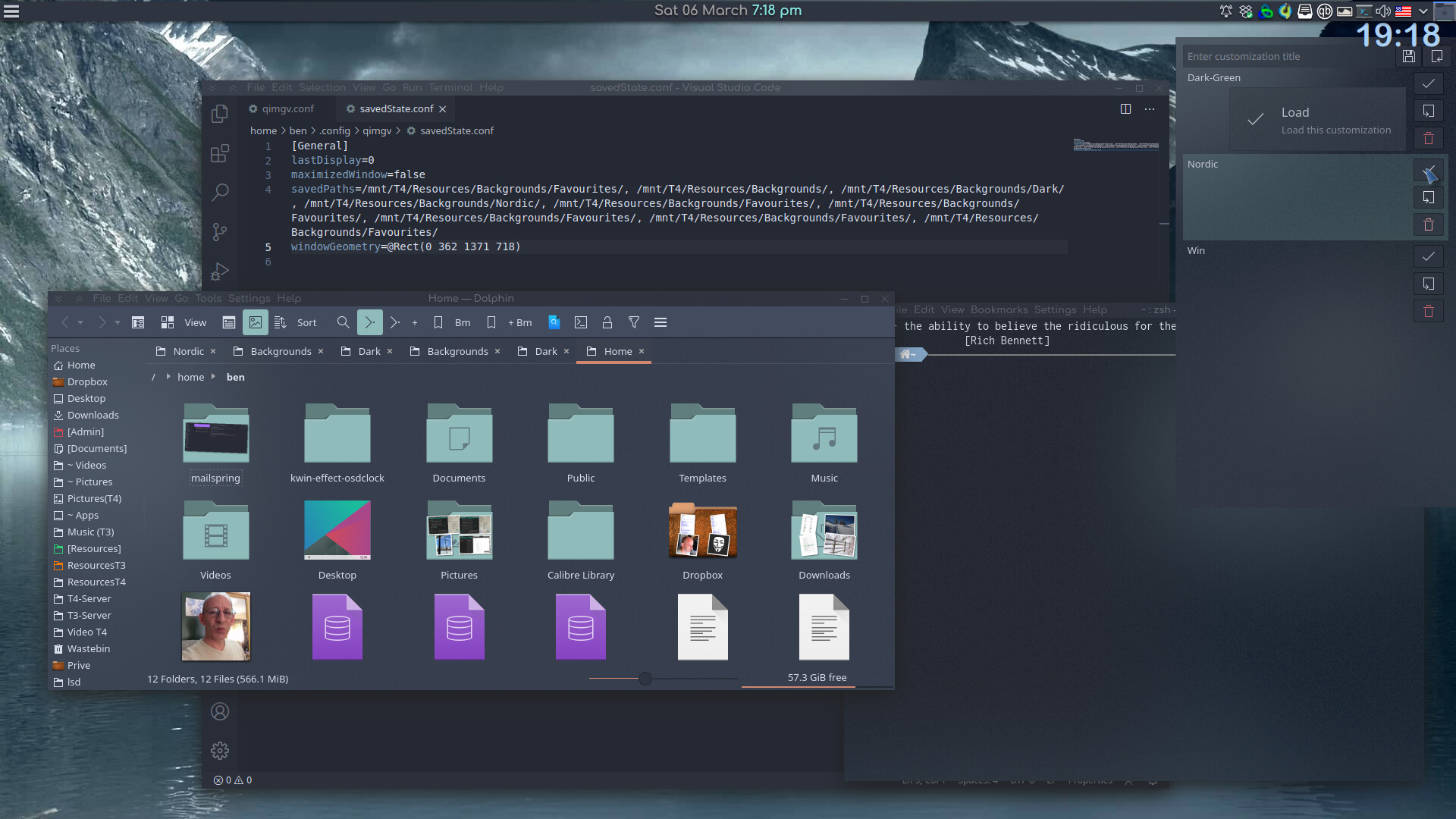Delete the Dark-Green customization

[x=1428, y=138]
